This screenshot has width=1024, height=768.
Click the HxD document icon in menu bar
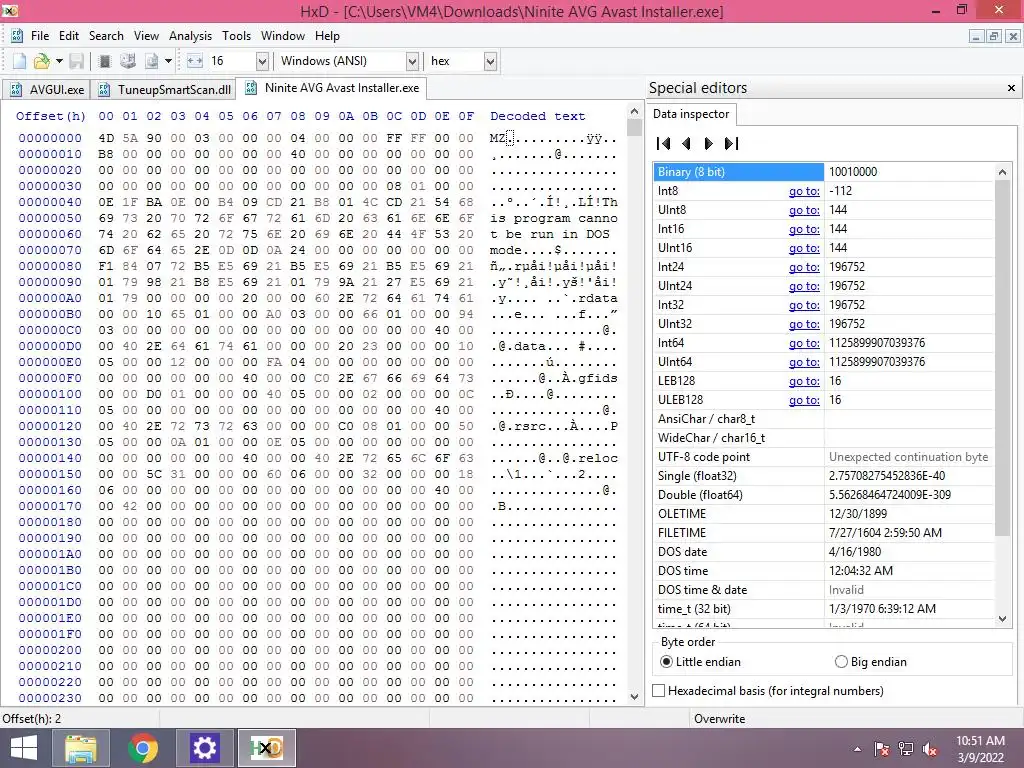pos(17,36)
